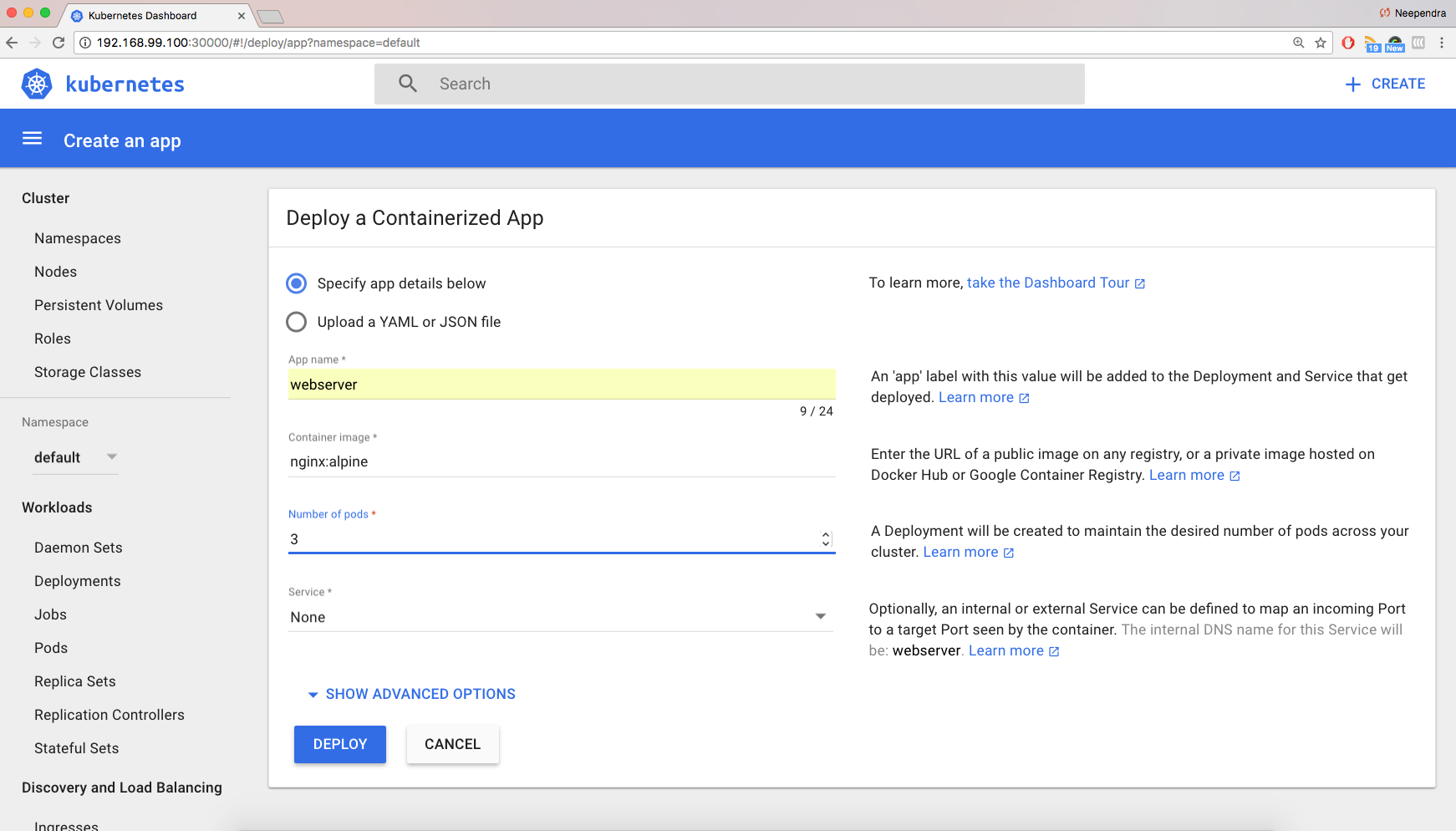Increment Number of pods using the stepper
This screenshot has width=1456, height=831.
click(825, 535)
